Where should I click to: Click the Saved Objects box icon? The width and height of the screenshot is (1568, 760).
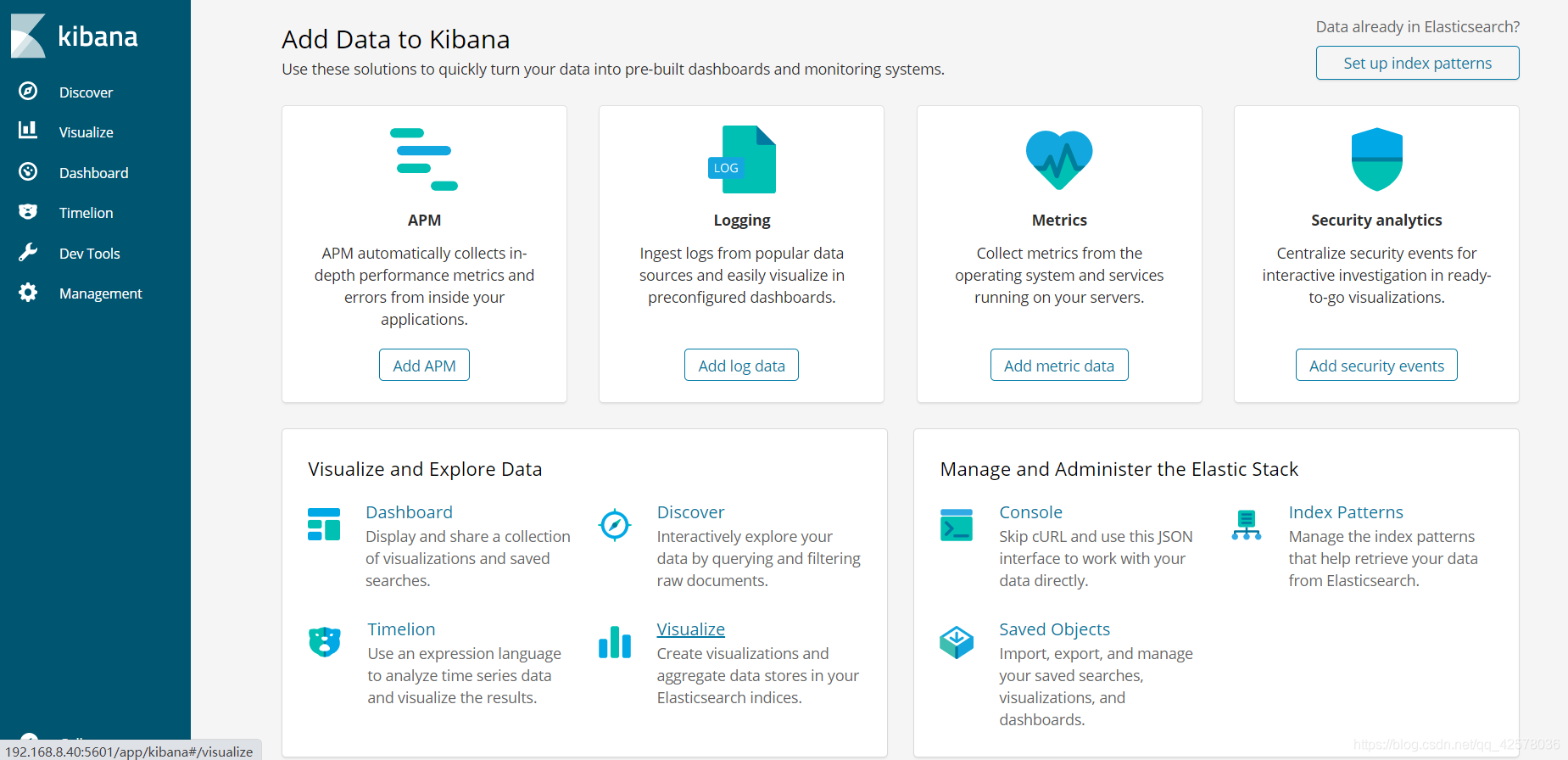[957, 642]
